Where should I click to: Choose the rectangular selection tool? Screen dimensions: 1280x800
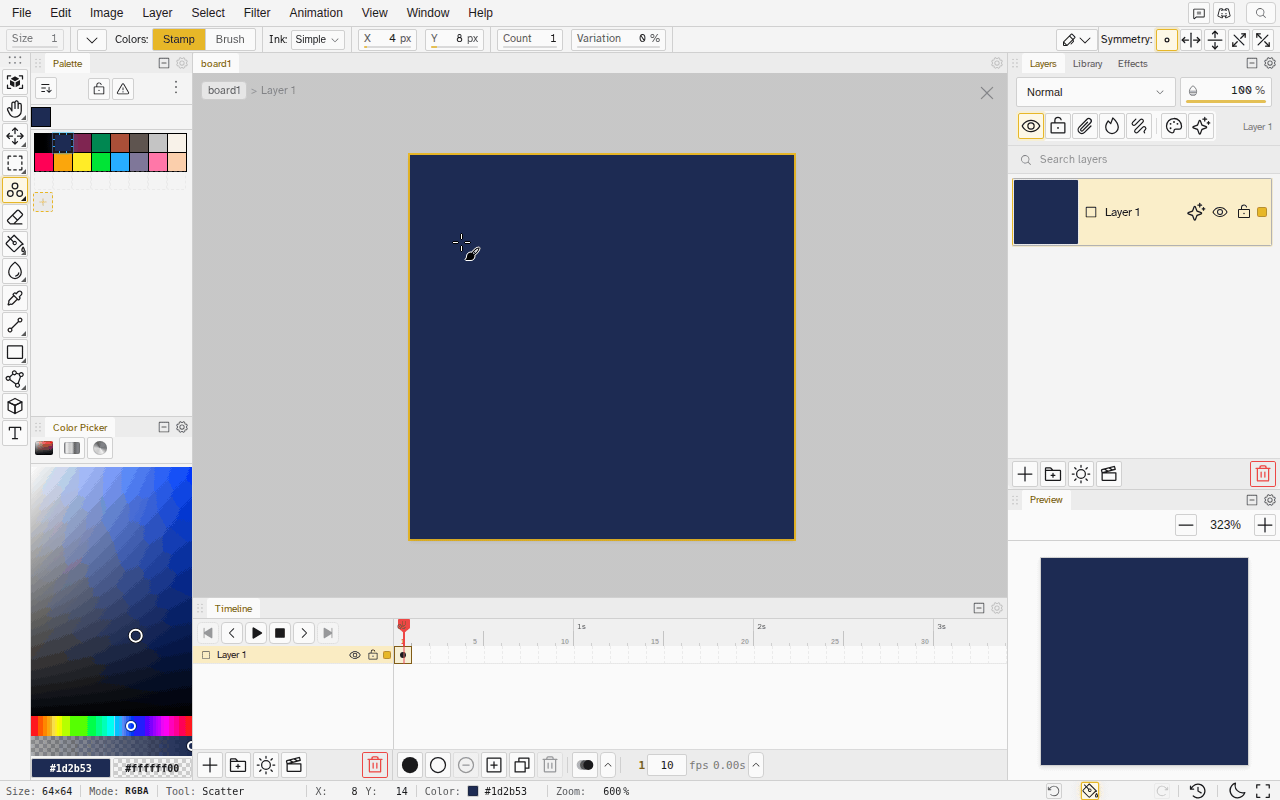pos(15,163)
